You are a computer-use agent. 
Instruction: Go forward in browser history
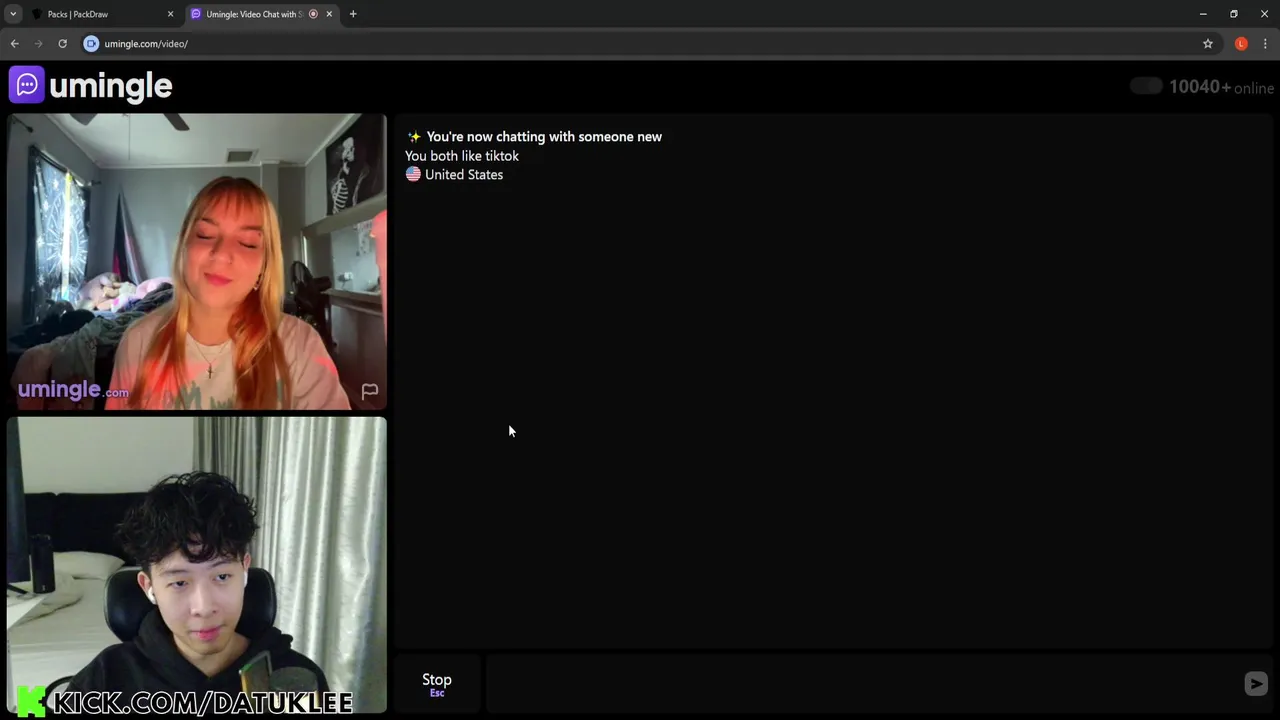tap(39, 44)
